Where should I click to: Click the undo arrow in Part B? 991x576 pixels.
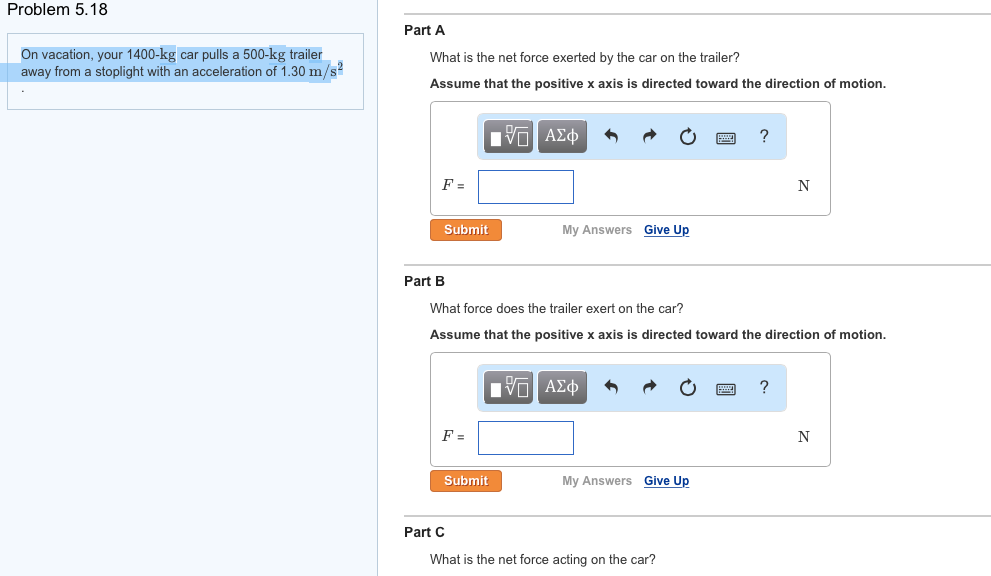pos(613,388)
